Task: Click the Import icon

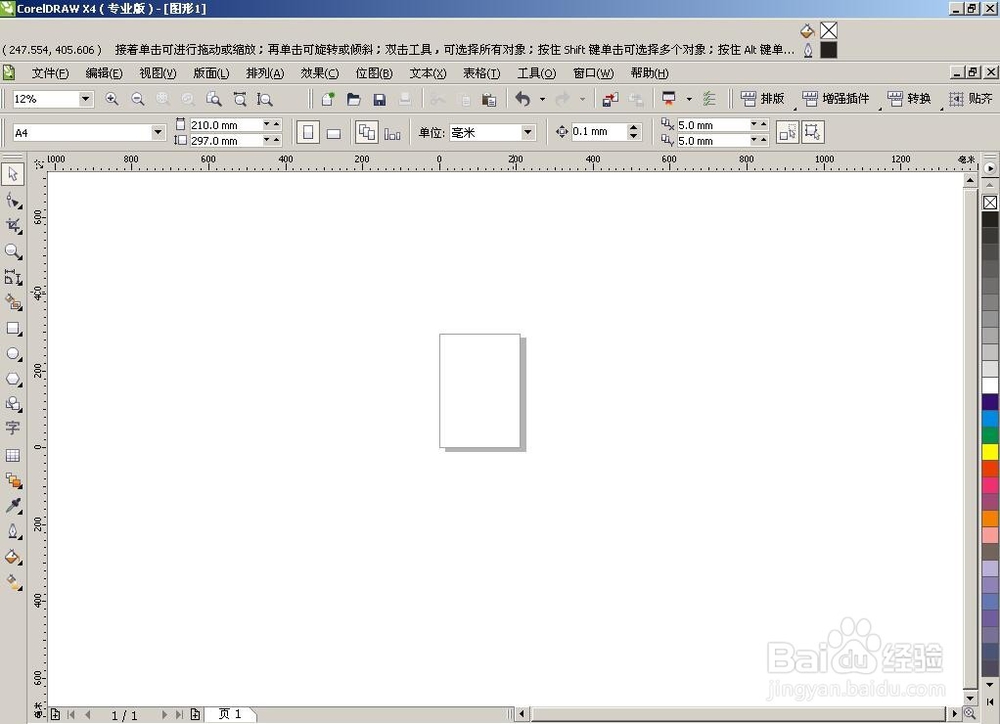Action: 610,99
